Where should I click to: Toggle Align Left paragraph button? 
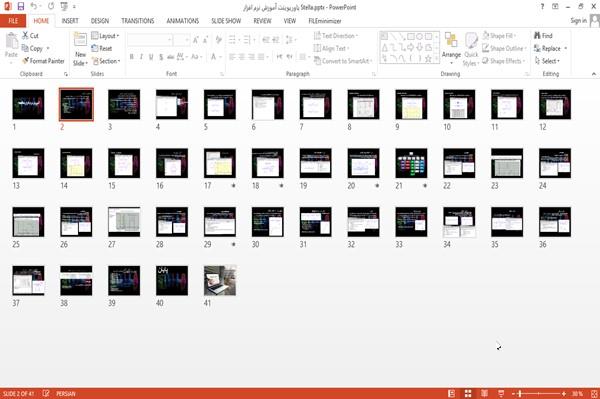(x=232, y=57)
